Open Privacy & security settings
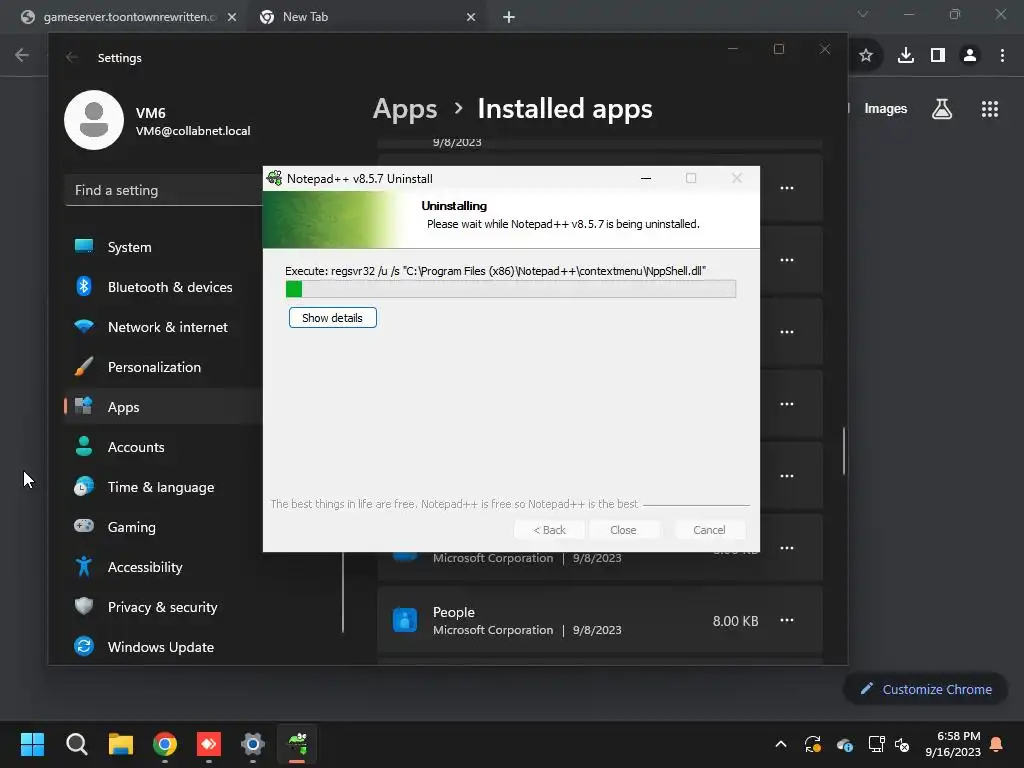 point(163,607)
